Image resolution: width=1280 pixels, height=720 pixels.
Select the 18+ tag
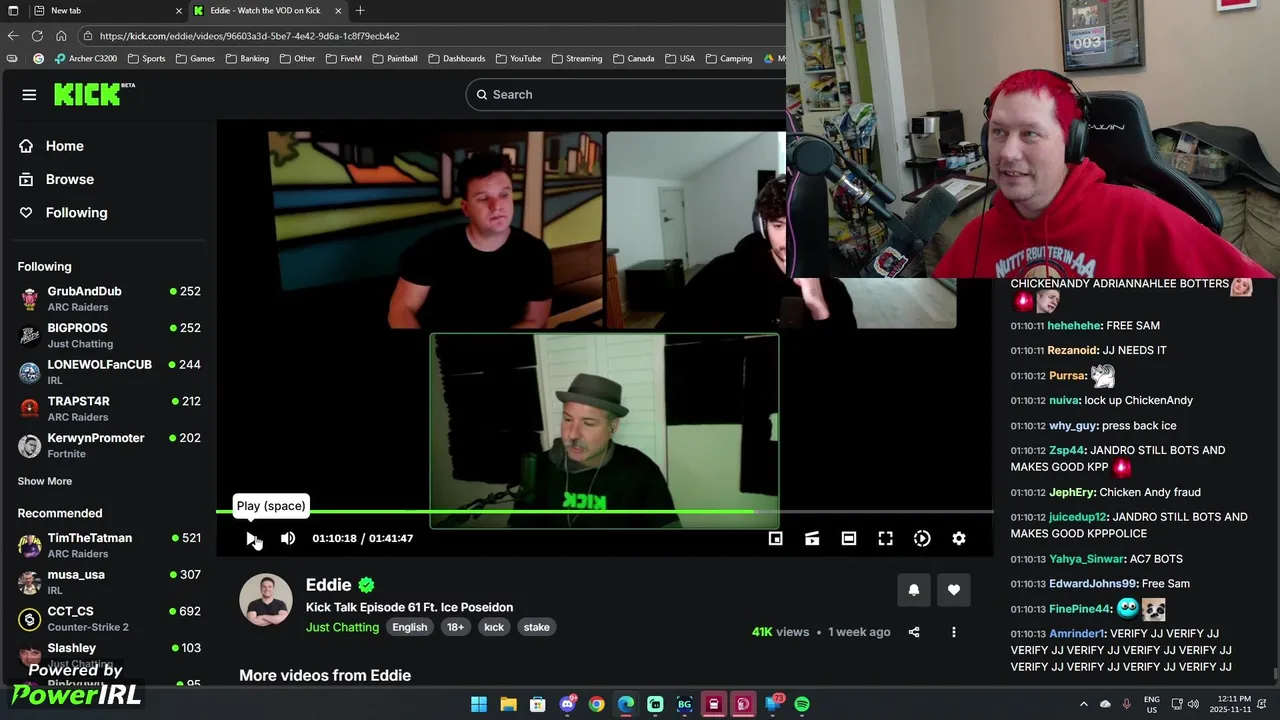(x=455, y=627)
